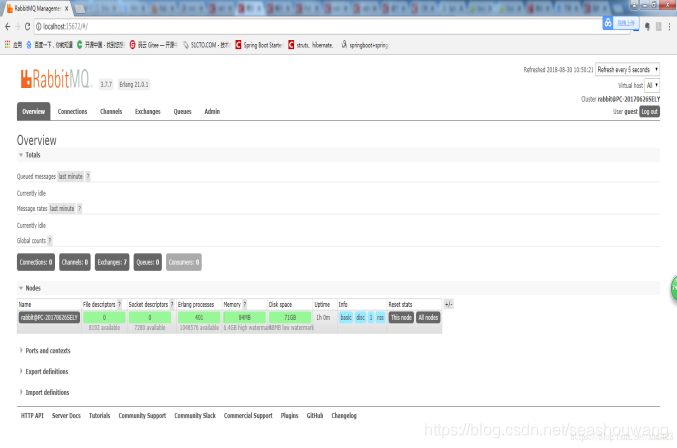The height and width of the screenshot is (448, 677).
Task: Click the question mark beside Message rates
Action: 79,208
